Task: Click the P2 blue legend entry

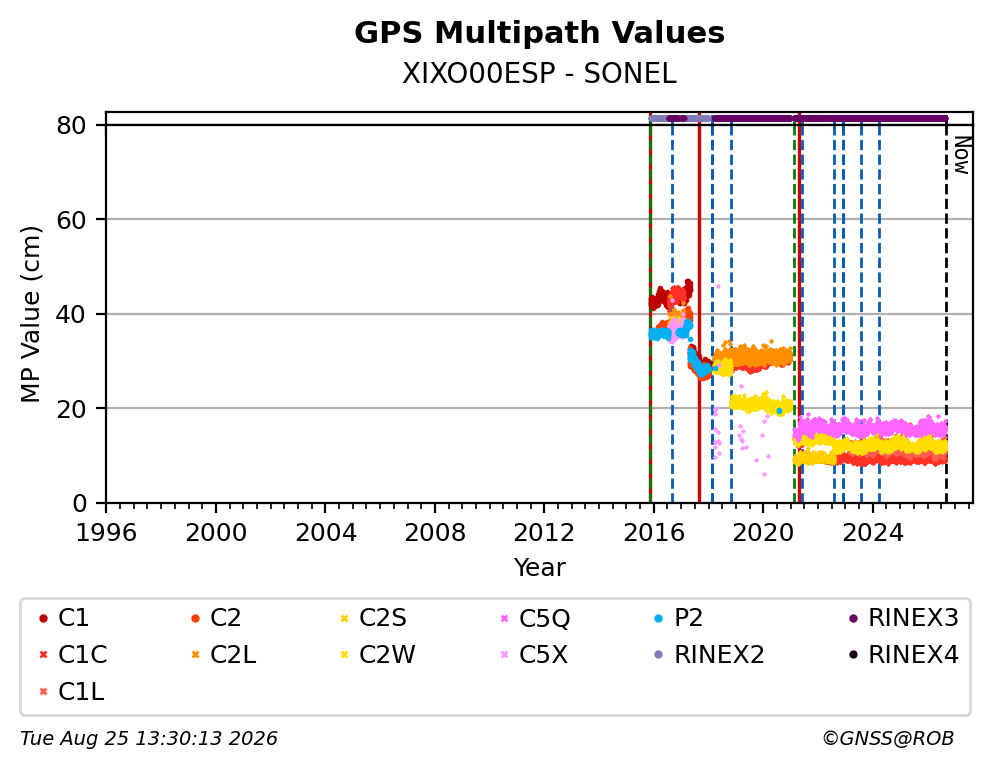Action: click(678, 618)
